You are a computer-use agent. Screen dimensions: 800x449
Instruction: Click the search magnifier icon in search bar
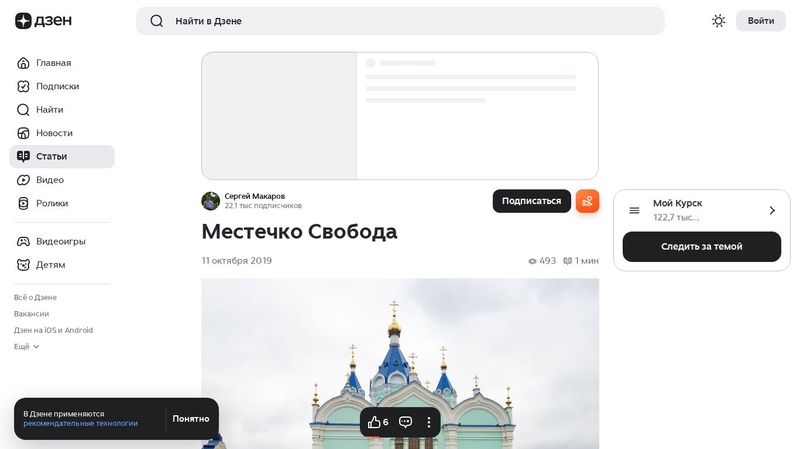pos(157,21)
